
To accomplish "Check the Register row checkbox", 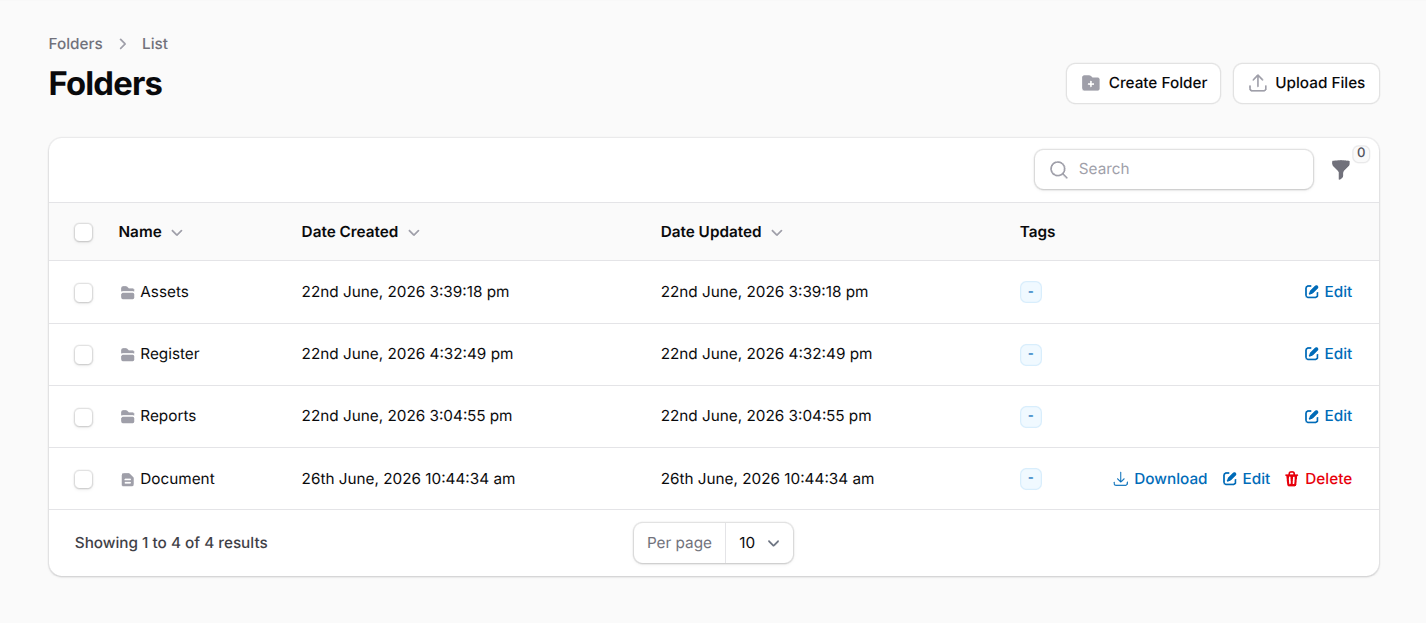I will 84,355.
